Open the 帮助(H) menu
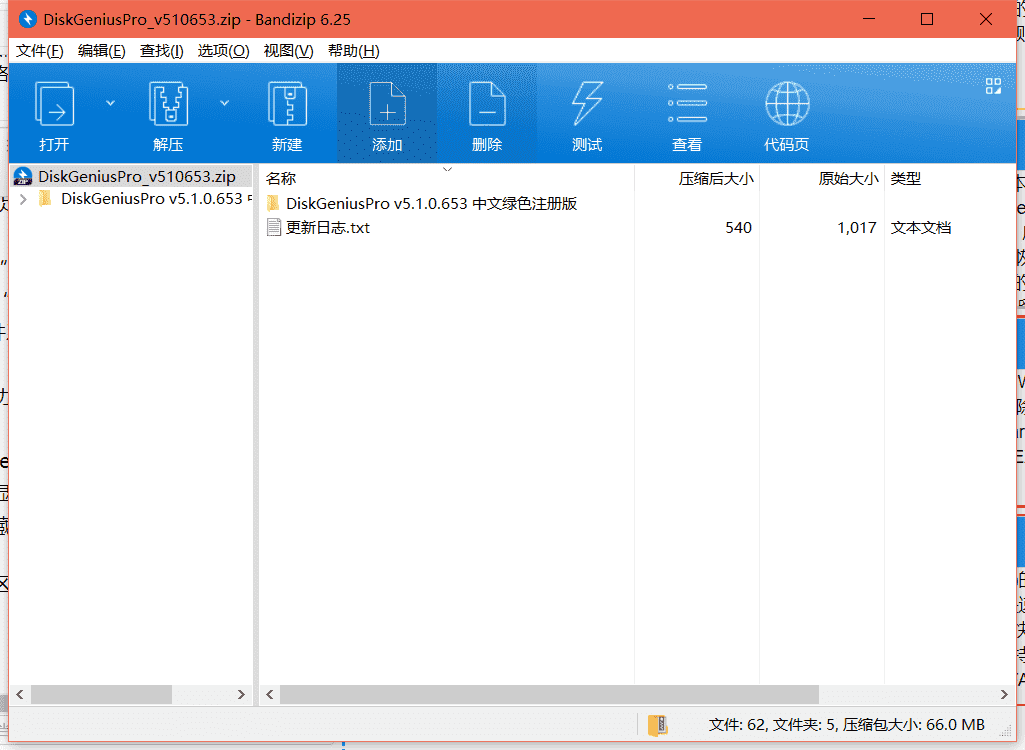 (353, 51)
